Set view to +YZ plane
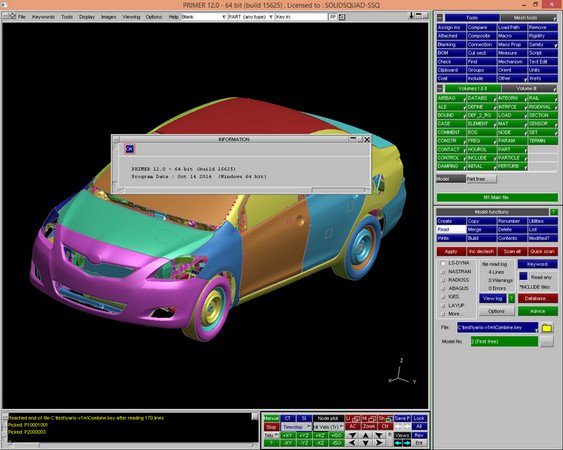The height and width of the screenshot is (450, 563). tap(304, 435)
